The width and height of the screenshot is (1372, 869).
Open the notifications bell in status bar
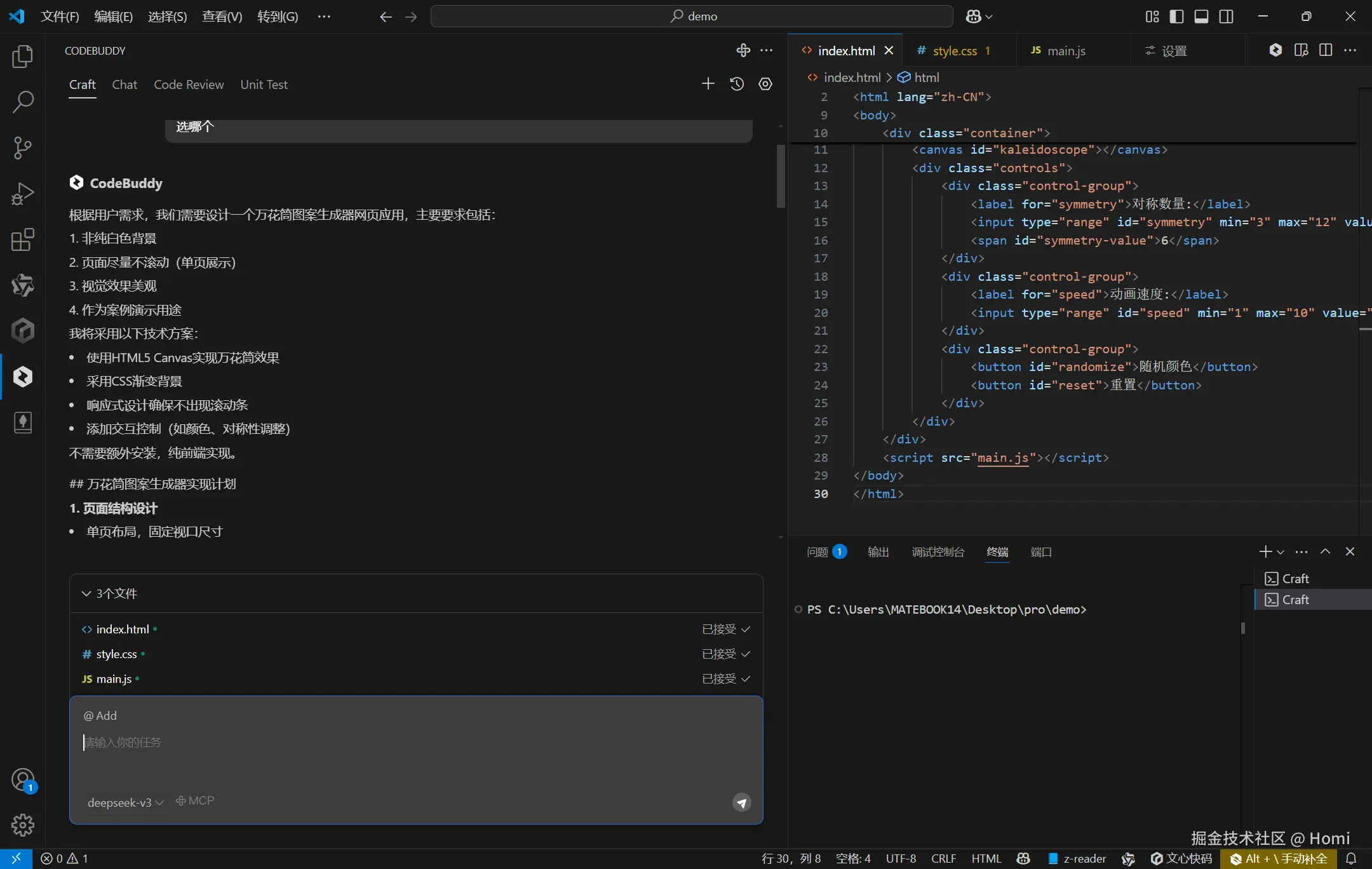pyautogui.click(x=1351, y=858)
